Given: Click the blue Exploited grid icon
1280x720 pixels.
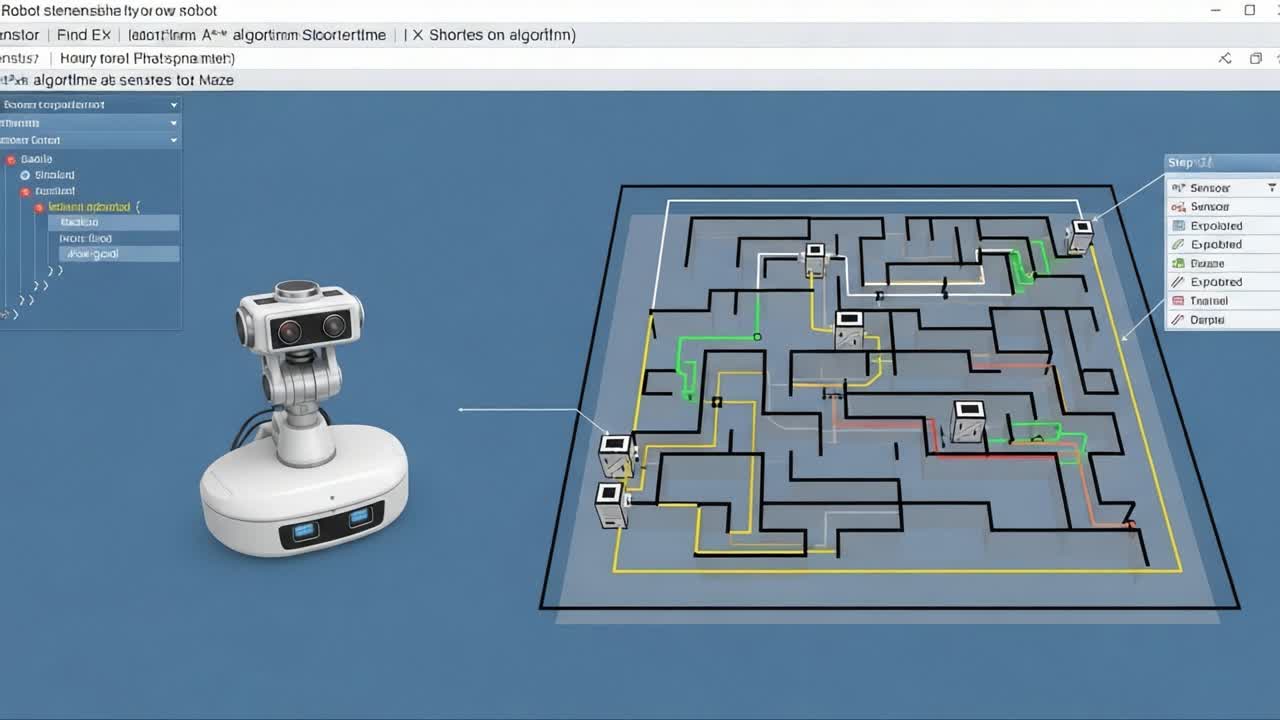Looking at the screenshot, I should click(1178, 225).
